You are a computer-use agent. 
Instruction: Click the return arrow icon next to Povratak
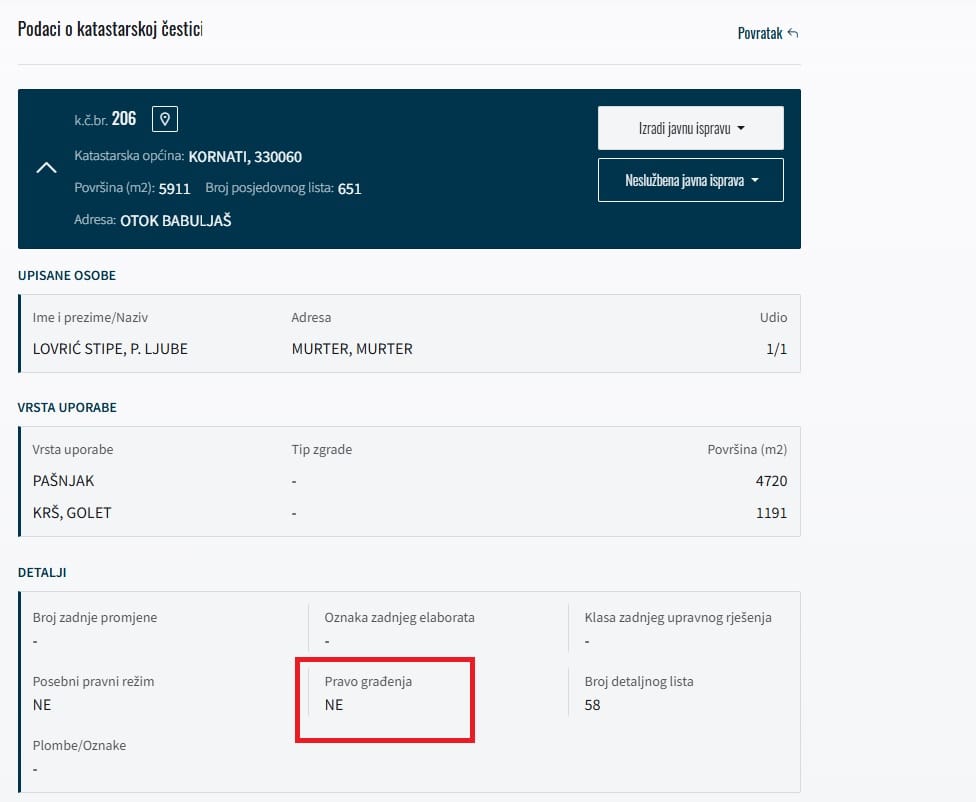pos(793,33)
